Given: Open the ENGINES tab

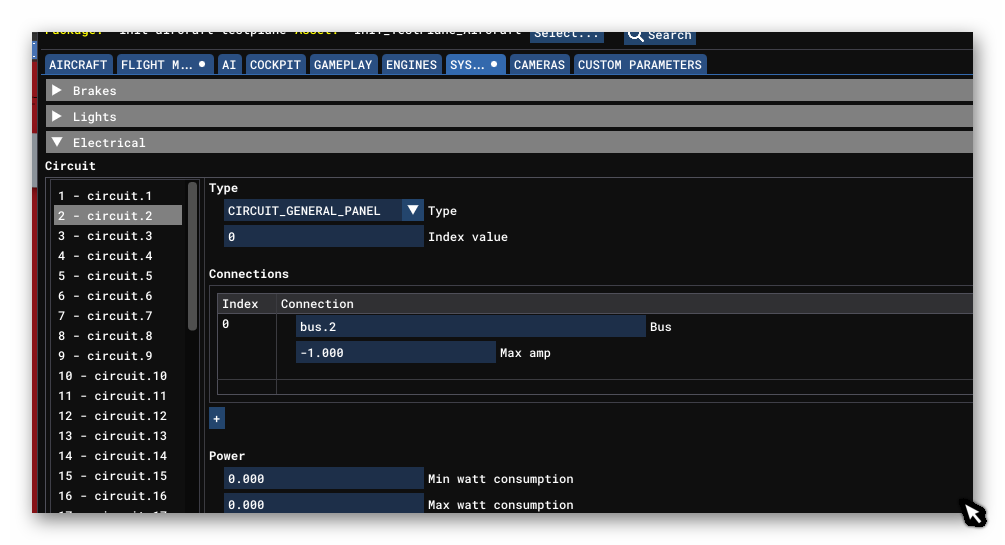Looking at the screenshot, I should coord(411,65).
